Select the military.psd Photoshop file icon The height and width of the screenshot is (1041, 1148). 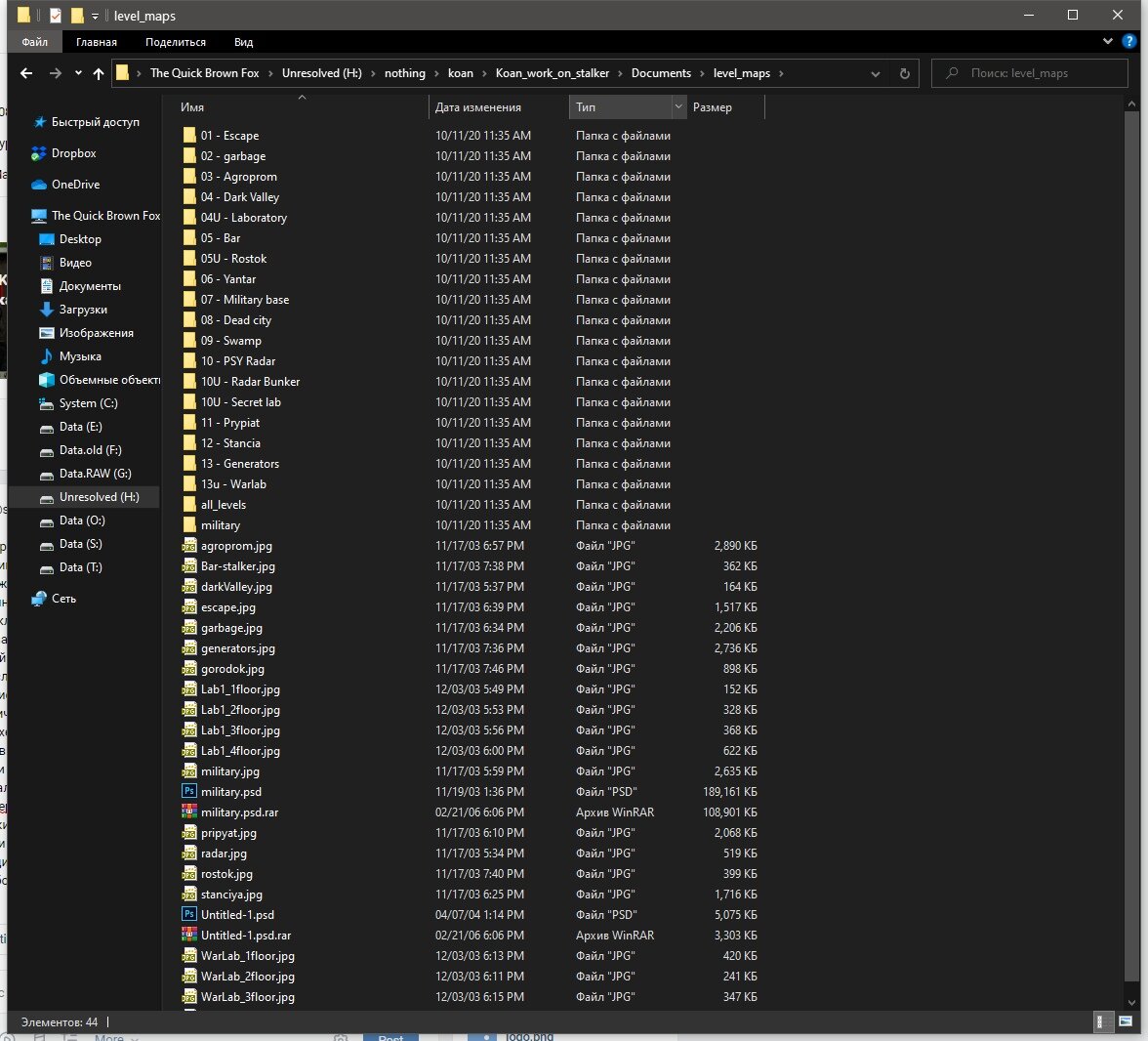189,792
